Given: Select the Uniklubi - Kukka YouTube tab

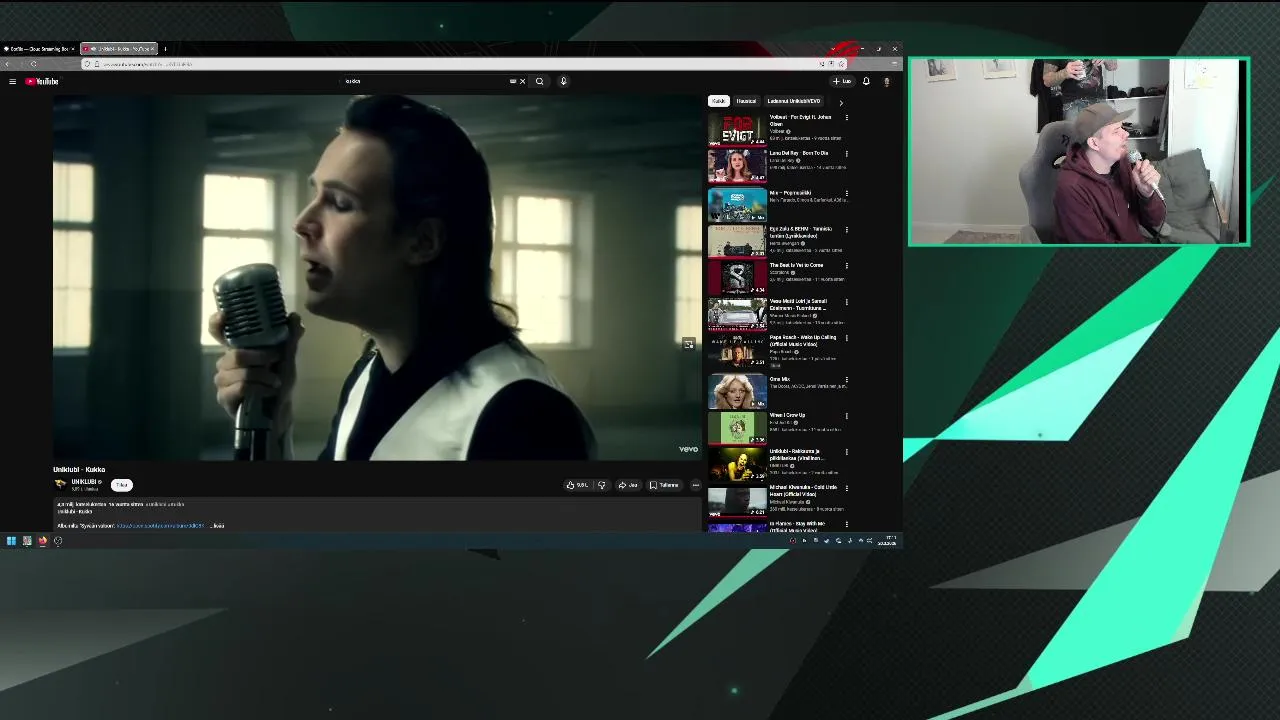Looking at the screenshot, I should 119,48.
